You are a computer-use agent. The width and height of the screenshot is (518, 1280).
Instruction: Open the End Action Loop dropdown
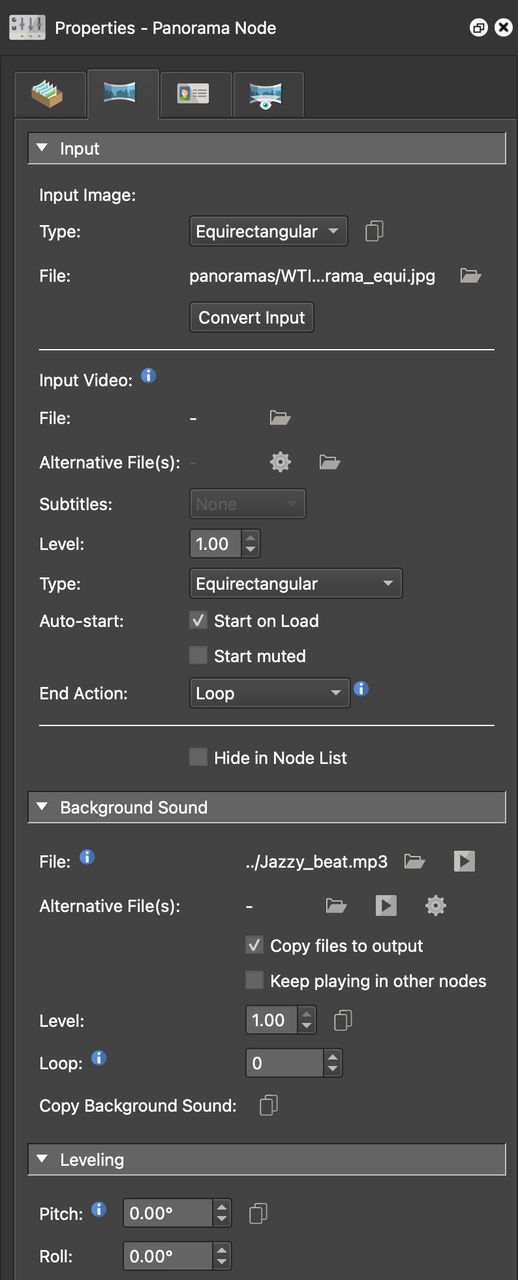click(x=269, y=693)
